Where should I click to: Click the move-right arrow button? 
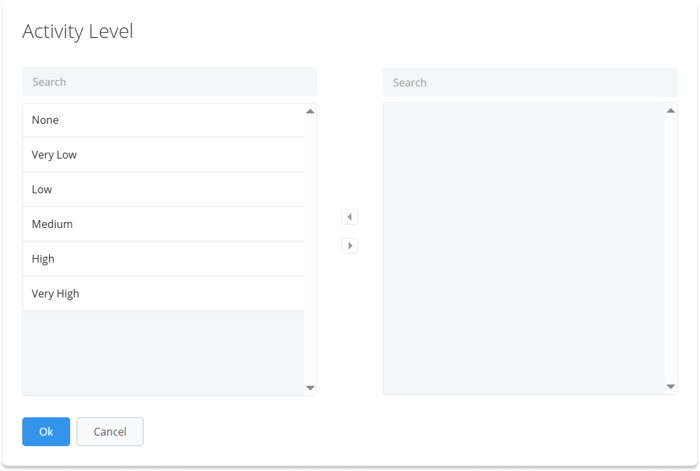point(350,246)
